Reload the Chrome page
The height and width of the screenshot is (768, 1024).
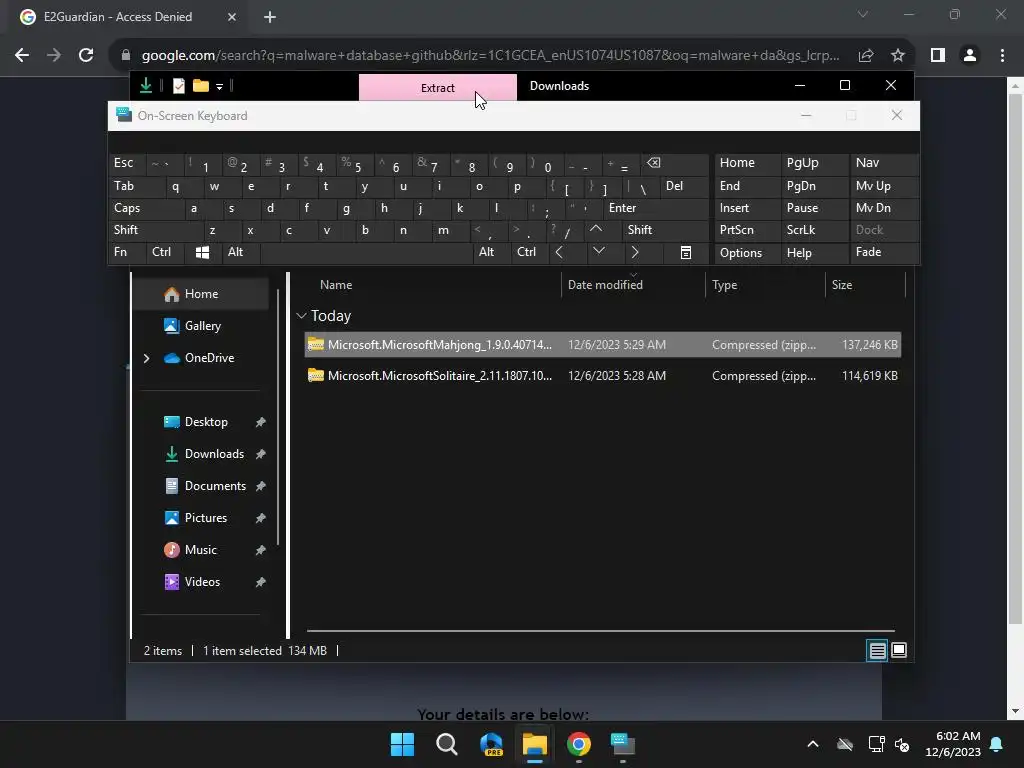86,56
